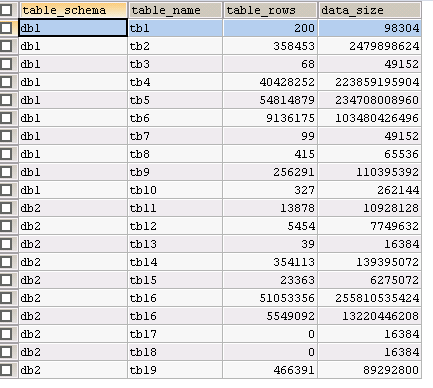Sort by the table_schema column header
The image size is (433, 388).
[x=73, y=10]
